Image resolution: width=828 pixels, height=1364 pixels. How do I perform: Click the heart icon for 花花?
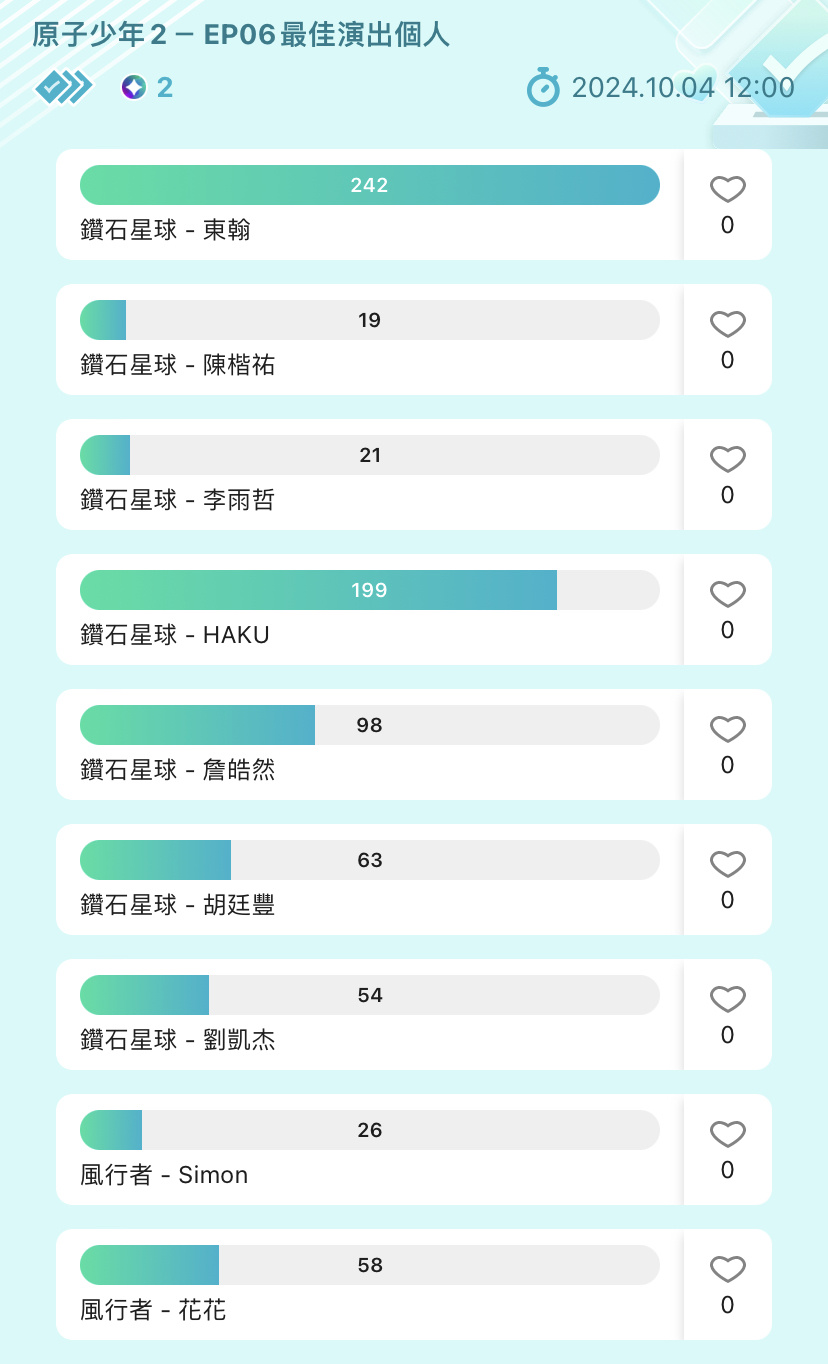(727, 1269)
